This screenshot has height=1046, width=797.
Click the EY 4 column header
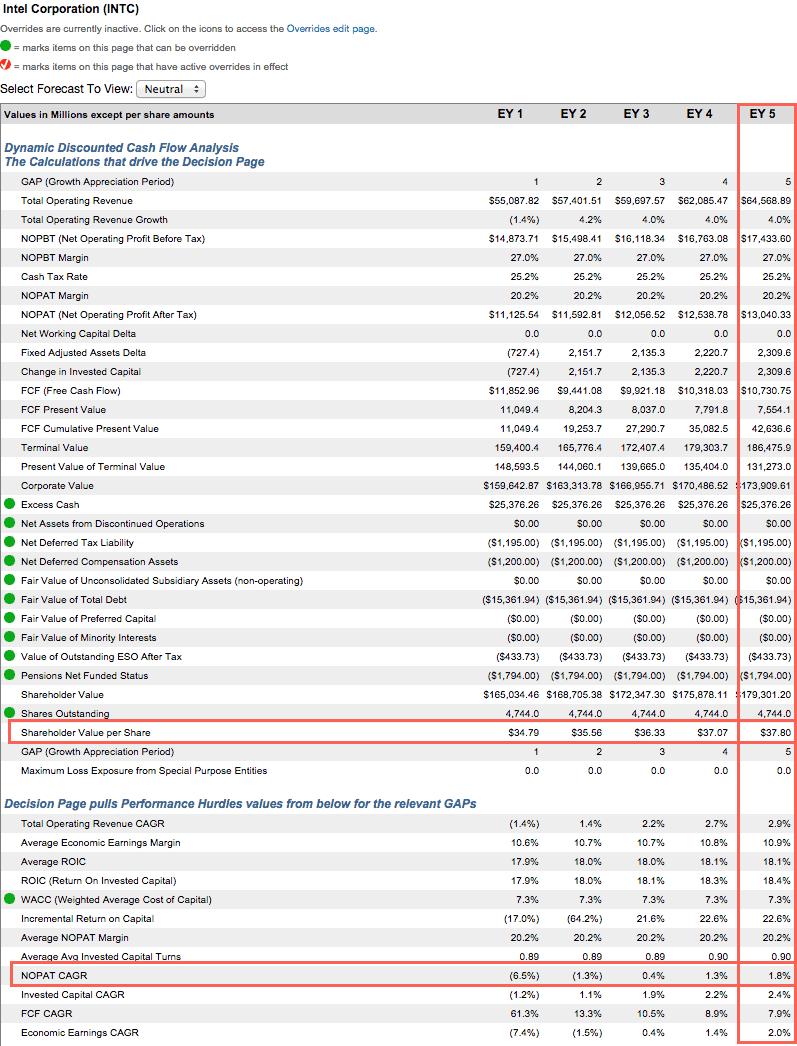pos(700,114)
